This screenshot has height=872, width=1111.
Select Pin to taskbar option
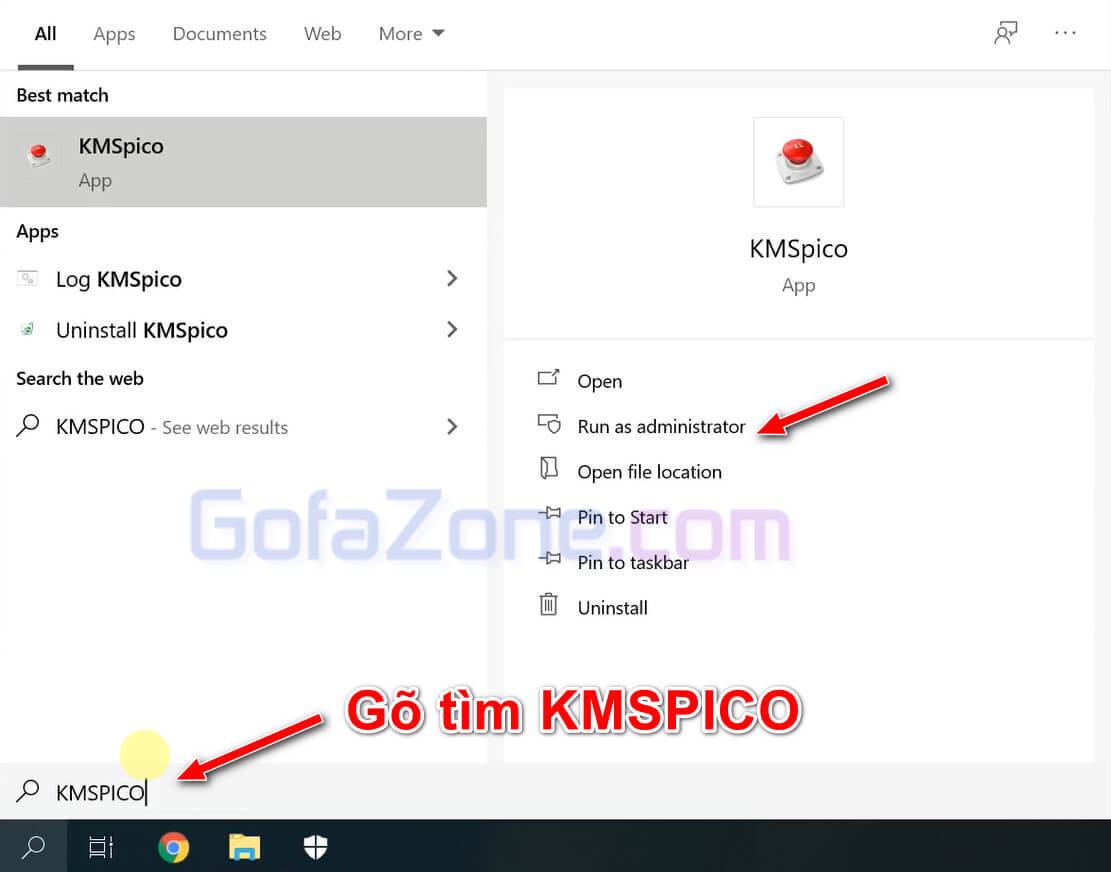633,562
